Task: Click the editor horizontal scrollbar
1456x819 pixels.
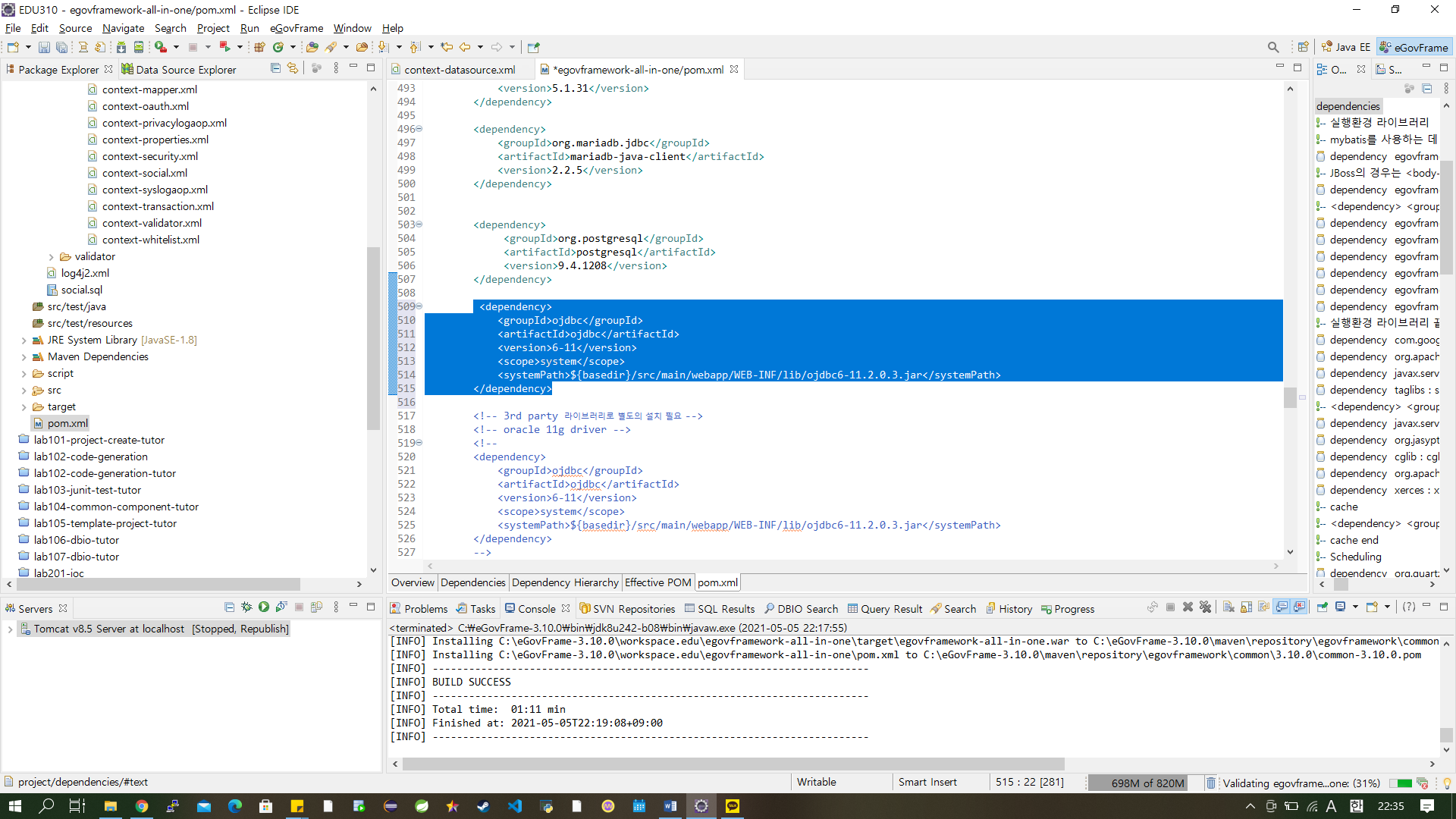Action: pos(852,566)
